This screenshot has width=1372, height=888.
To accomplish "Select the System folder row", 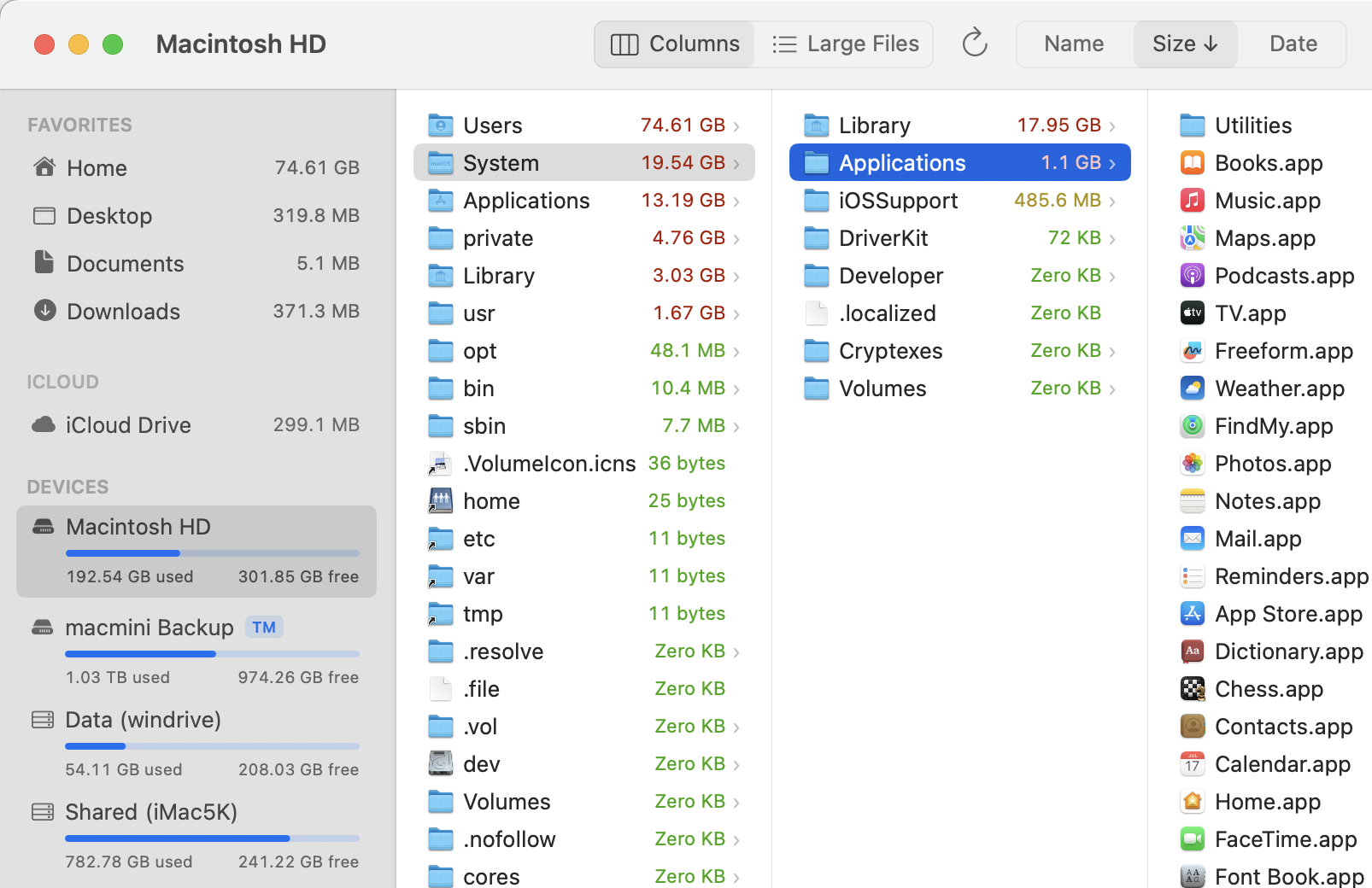I will tap(584, 162).
